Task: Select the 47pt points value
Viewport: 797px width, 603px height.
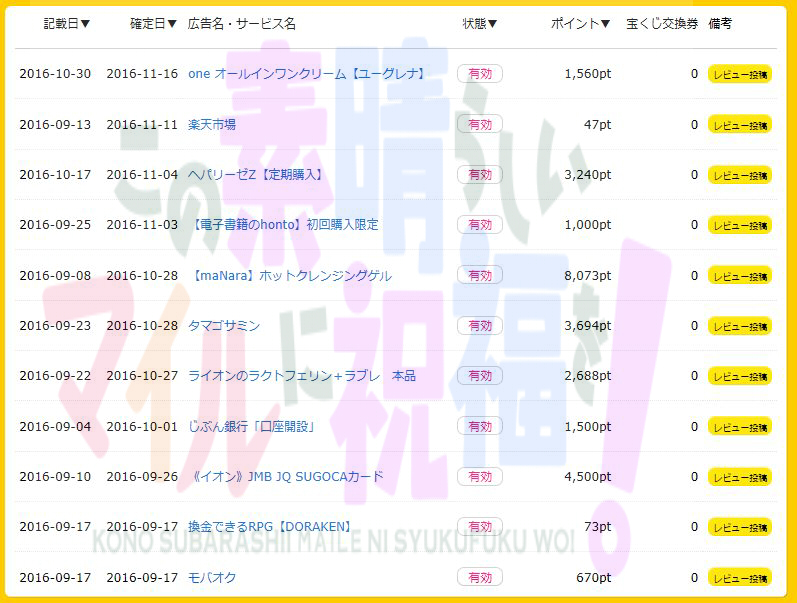Action: [x=597, y=125]
